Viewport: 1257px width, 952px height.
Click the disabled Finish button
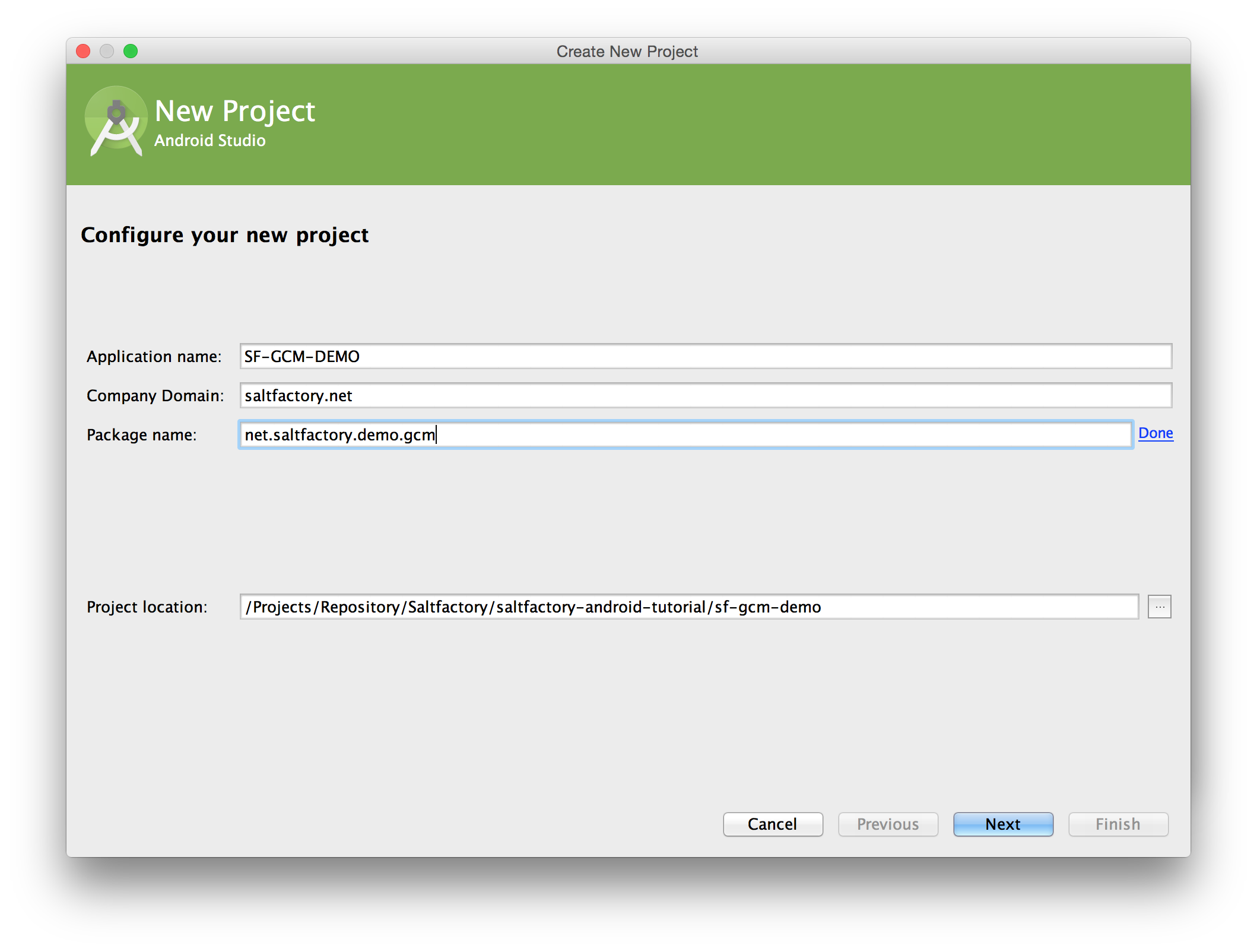(x=1118, y=824)
